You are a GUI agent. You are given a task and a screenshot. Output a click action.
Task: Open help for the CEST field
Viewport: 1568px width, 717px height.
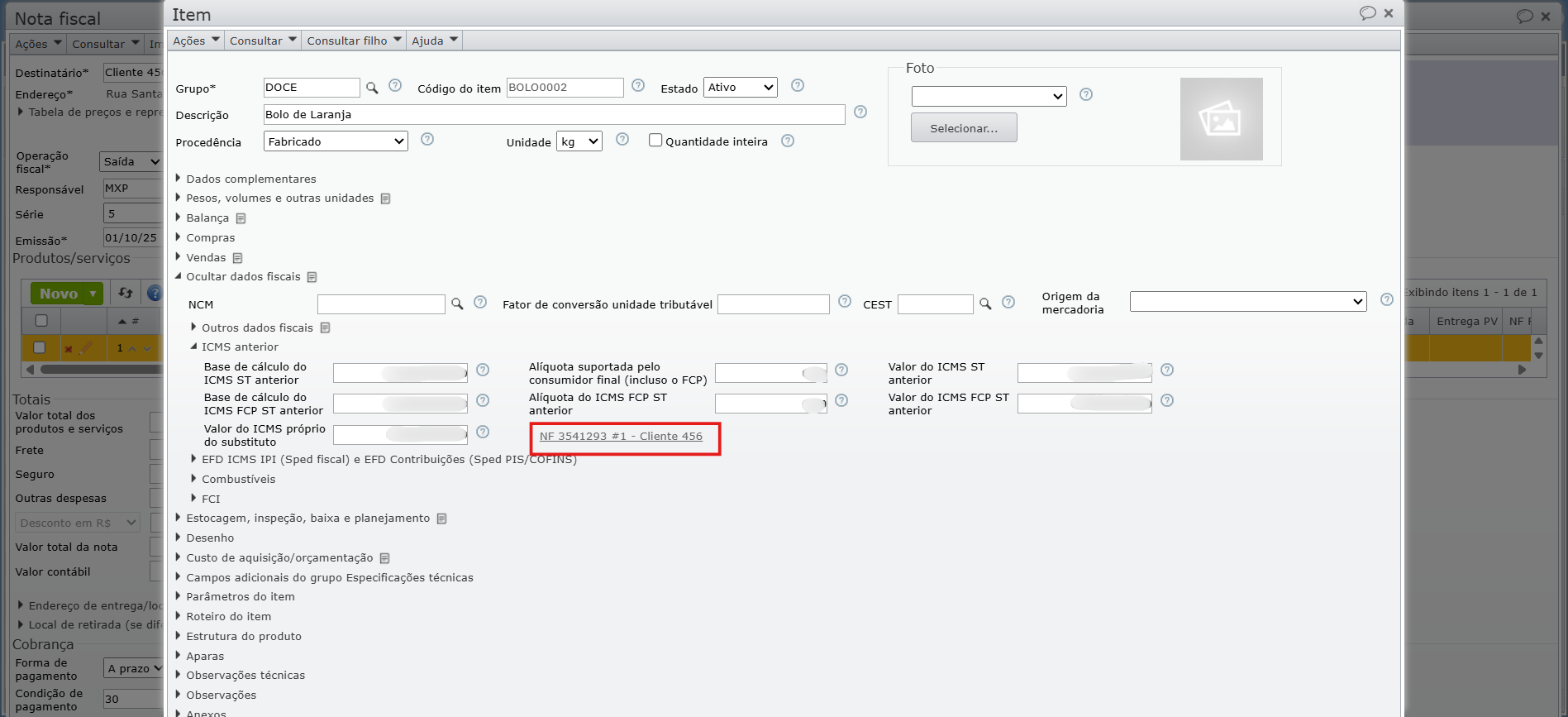click(x=1008, y=302)
